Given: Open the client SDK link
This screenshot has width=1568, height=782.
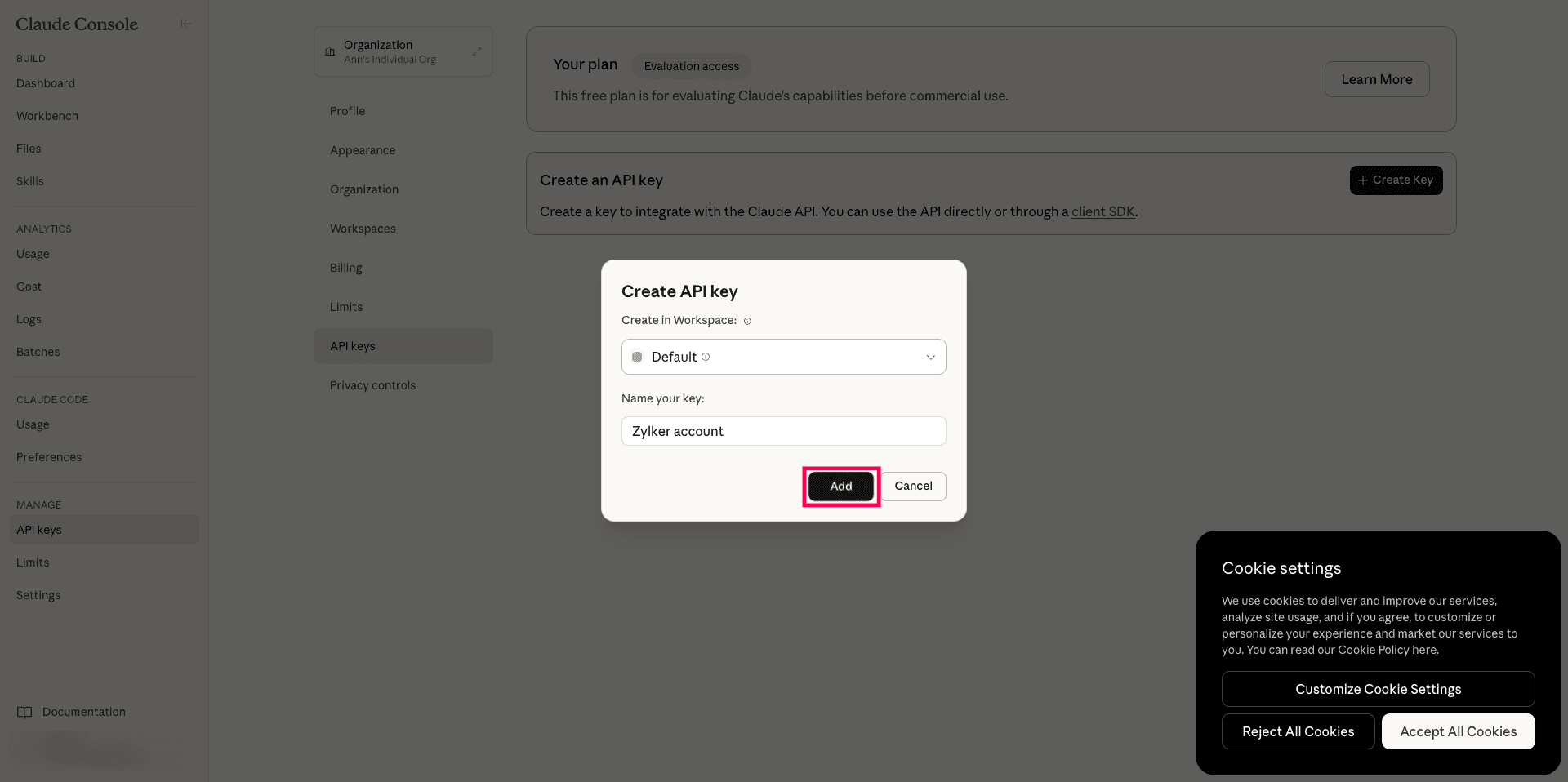Looking at the screenshot, I should (1103, 211).
